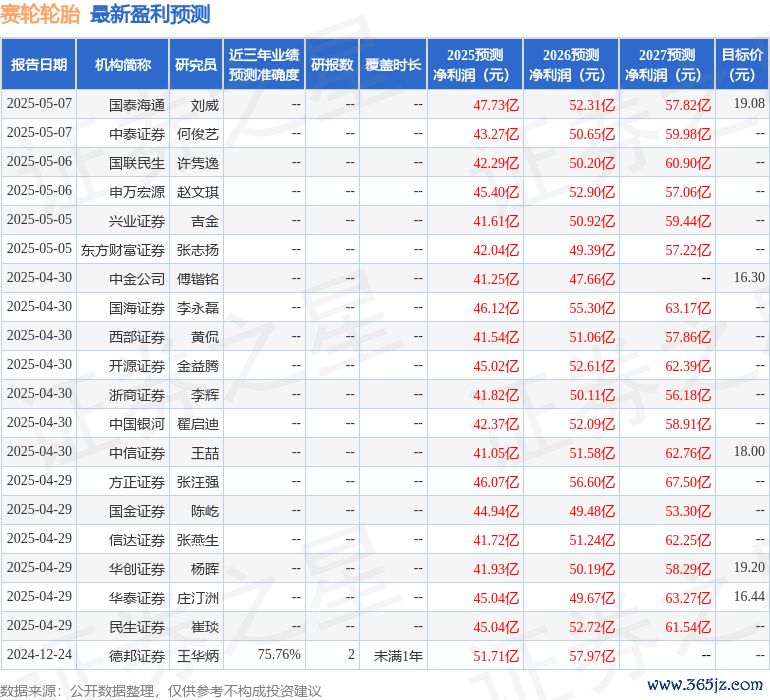Viewport: 770px width, 700px height.
Task: Click 2027 forecast 59.98亿
Action: pos(688,134)
